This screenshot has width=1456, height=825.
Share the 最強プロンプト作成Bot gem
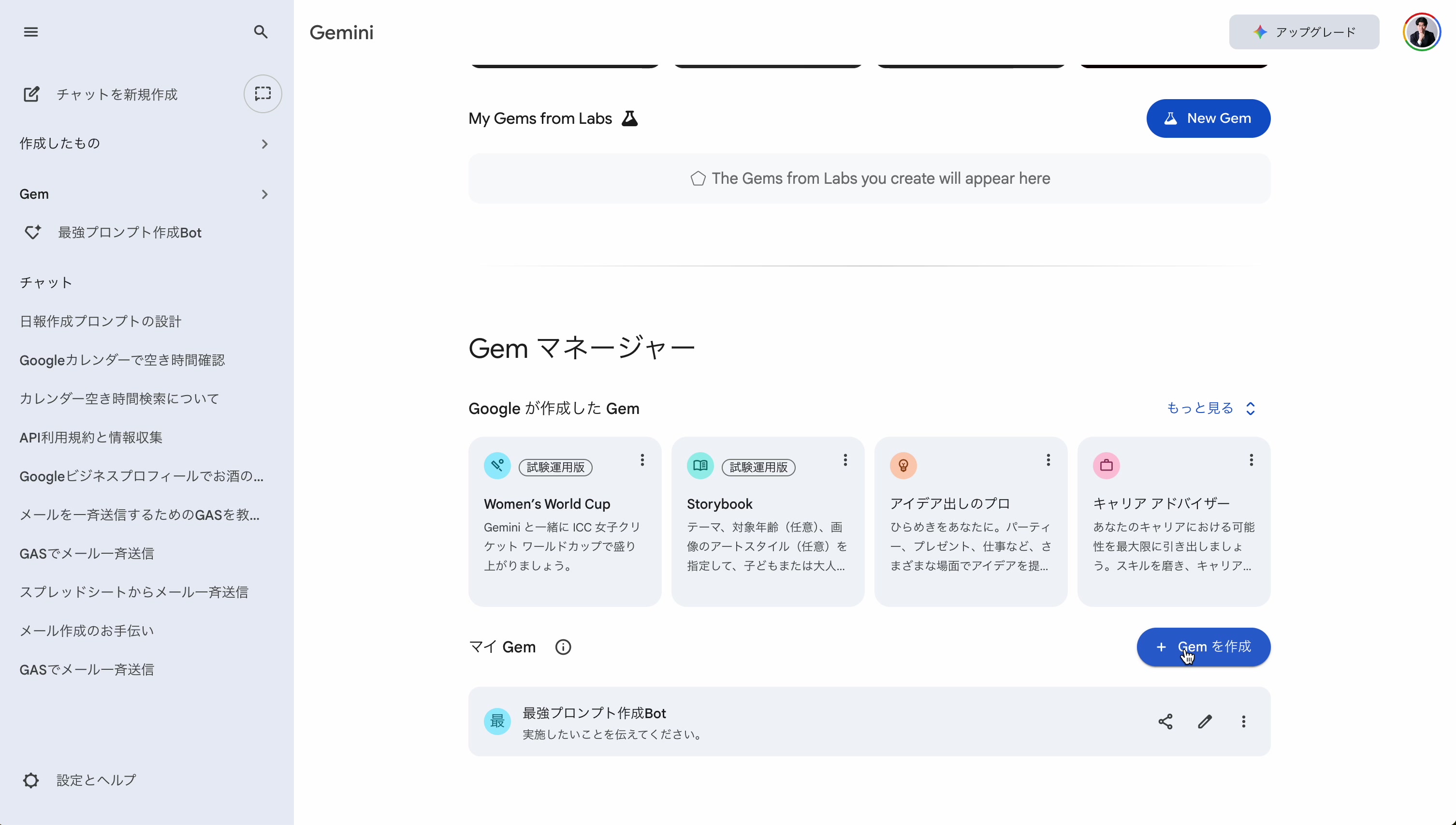tap(1165, 722)
